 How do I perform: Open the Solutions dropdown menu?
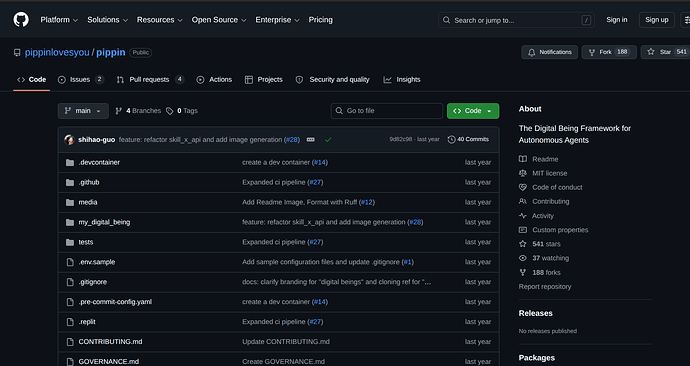107,20
